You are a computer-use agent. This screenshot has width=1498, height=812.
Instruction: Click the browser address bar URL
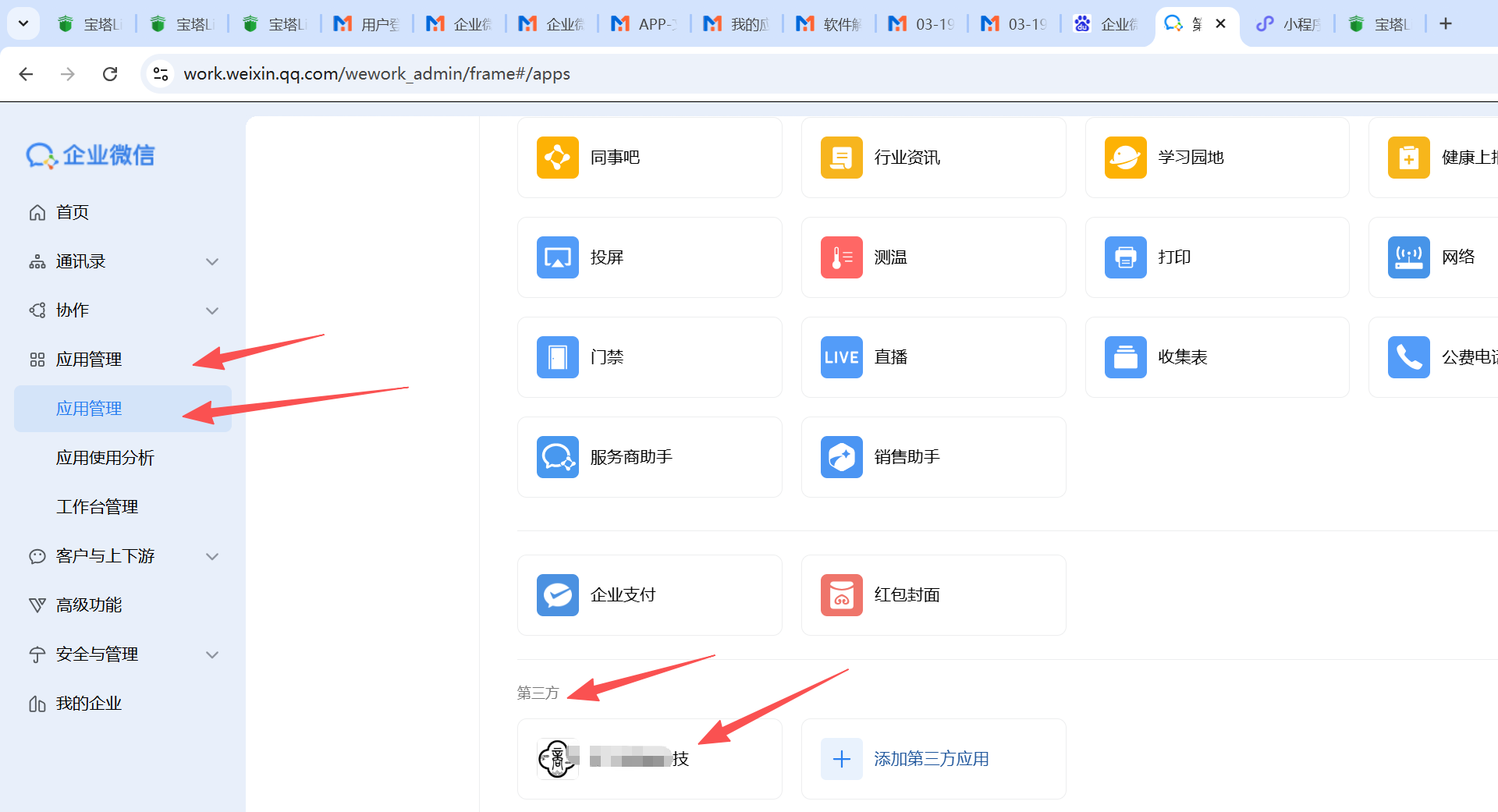[376, 74]
